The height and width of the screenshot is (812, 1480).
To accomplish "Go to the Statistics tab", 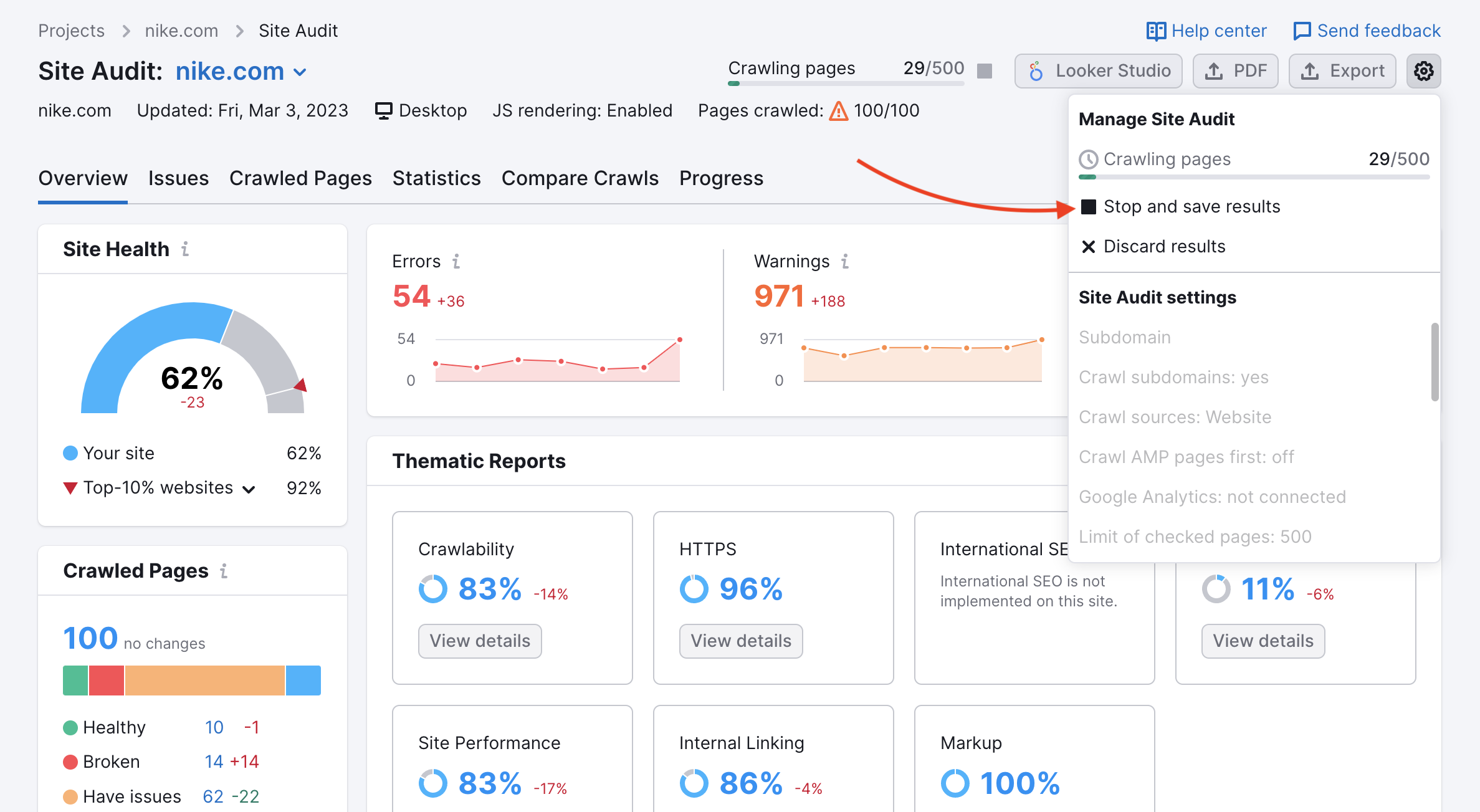I will 436,179.
